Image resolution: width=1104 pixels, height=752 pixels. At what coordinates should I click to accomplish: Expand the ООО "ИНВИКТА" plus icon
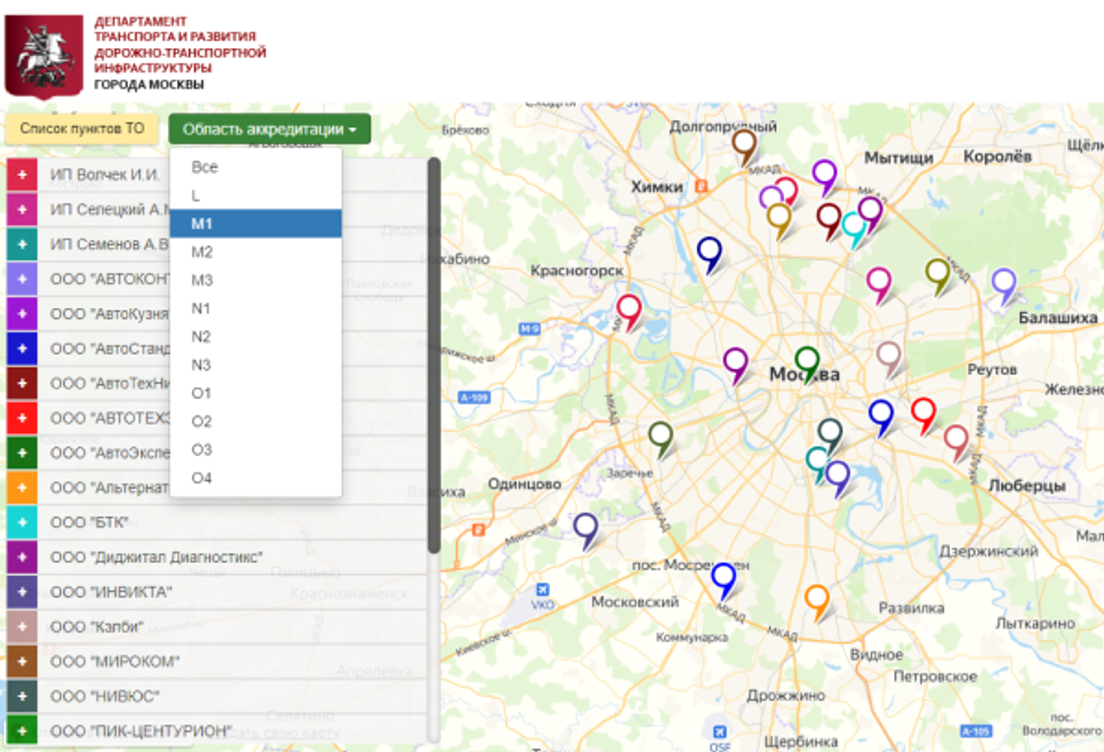click(x=22, y=592)
